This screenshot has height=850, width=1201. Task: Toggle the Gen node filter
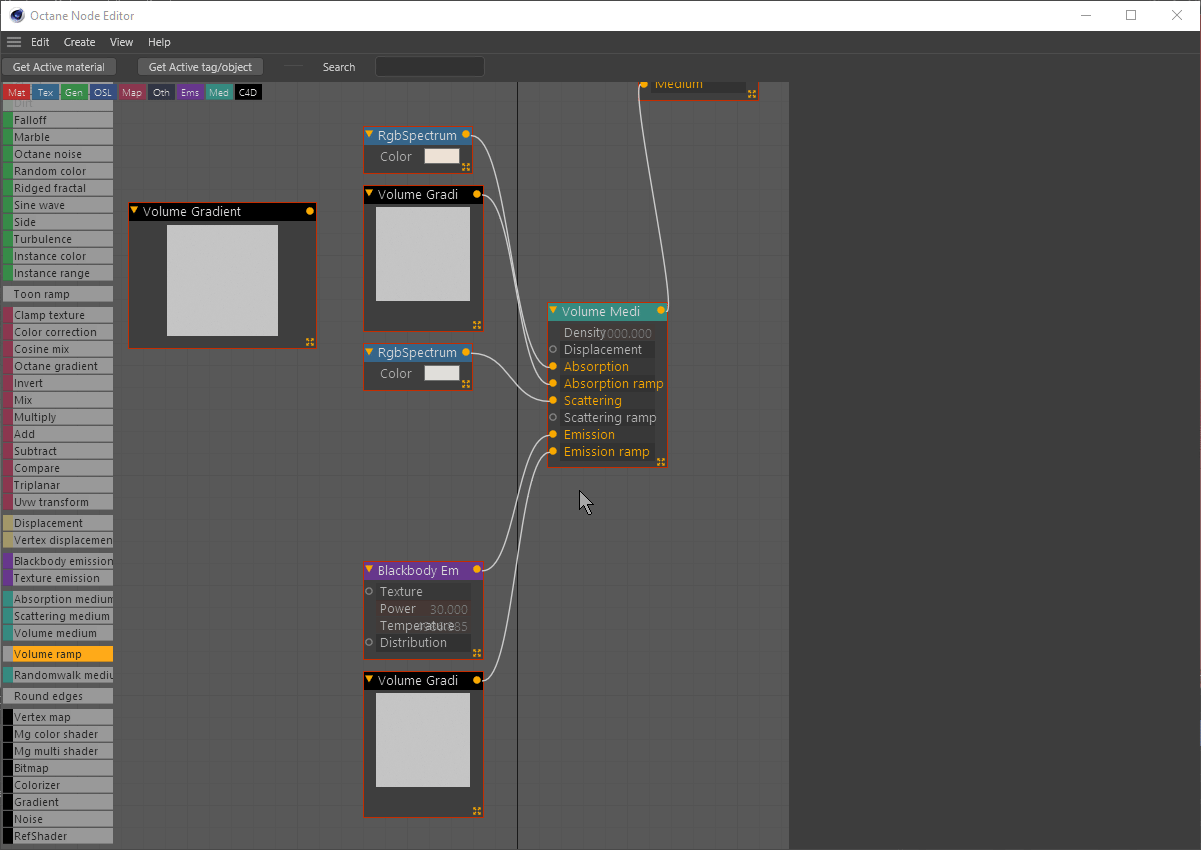click(x=74, y=92)
